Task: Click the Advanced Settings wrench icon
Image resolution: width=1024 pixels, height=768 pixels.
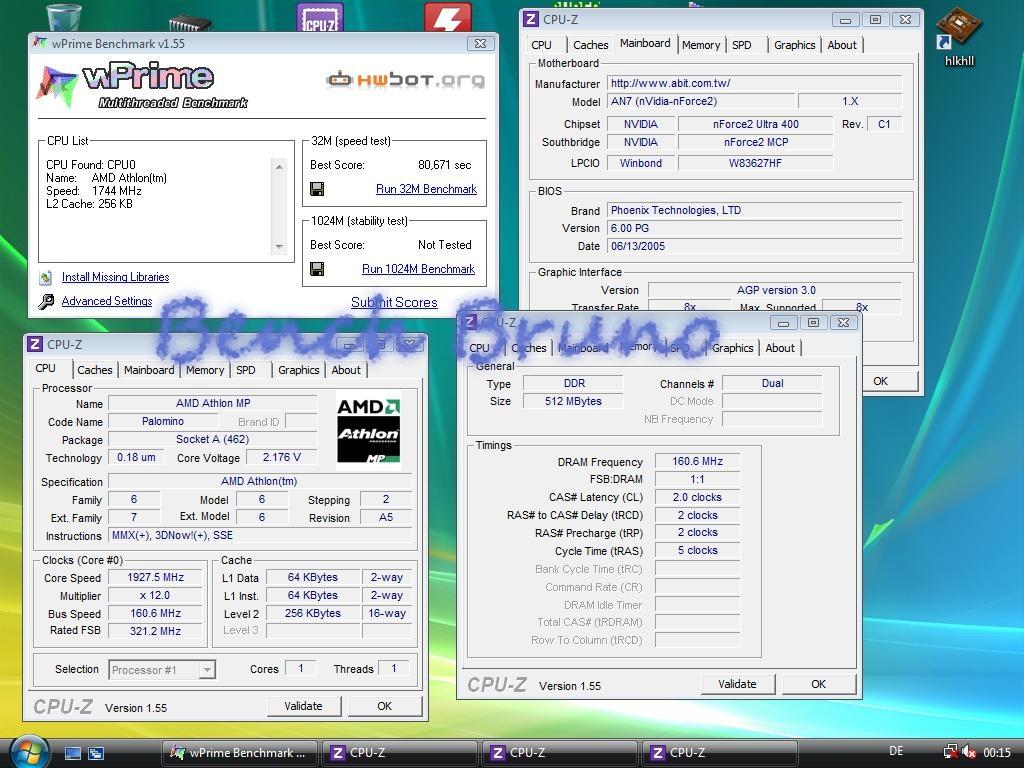Action: (x=46, y=301)
